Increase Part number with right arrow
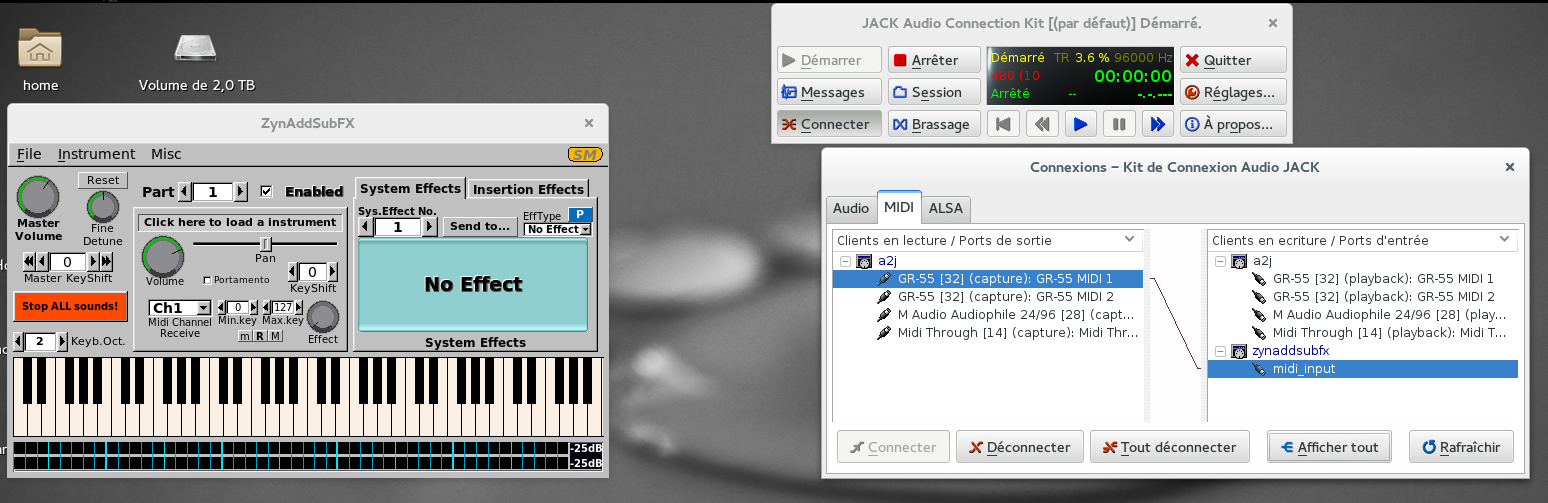Viewport: 1548px width, 503px height. tap(240, 192)
